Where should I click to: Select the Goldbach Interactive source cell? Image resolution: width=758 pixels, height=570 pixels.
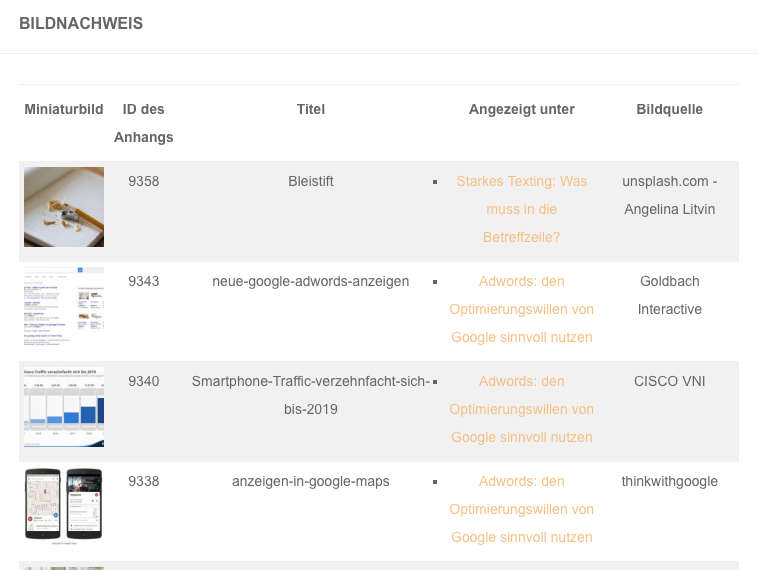670,295
